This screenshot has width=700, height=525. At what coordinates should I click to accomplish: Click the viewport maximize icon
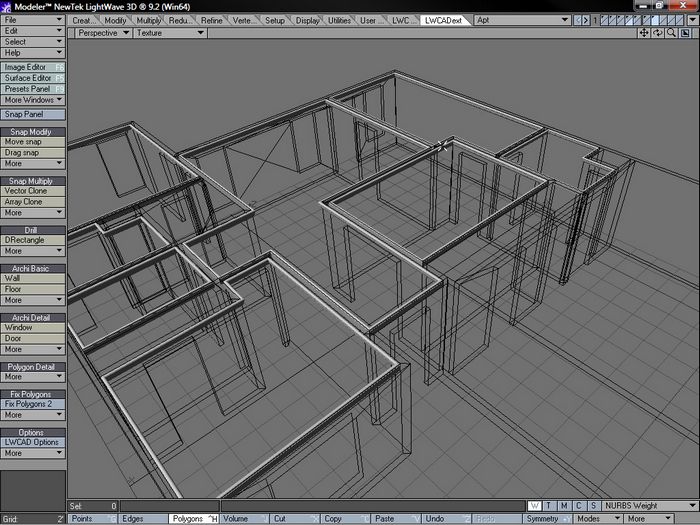[x=686, y=33]
